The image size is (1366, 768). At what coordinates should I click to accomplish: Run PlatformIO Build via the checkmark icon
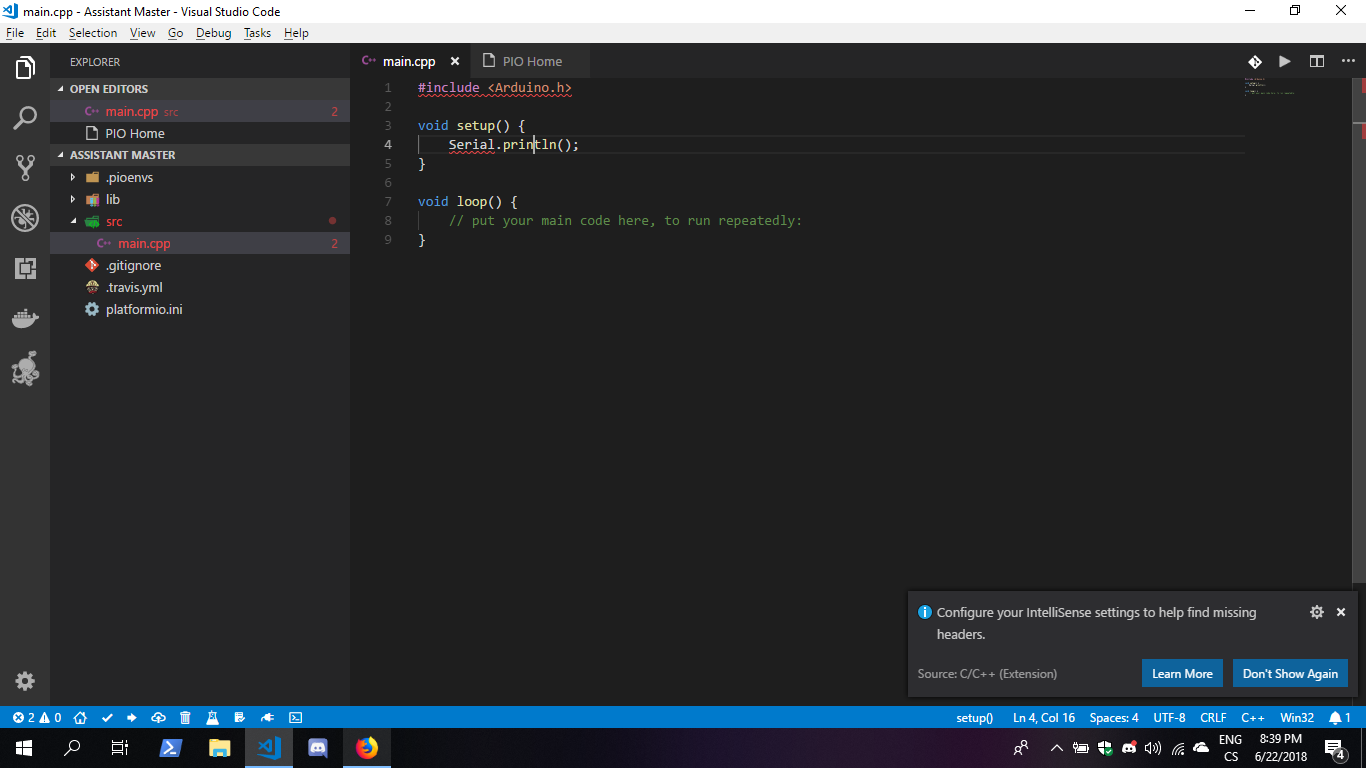(107, 717)
